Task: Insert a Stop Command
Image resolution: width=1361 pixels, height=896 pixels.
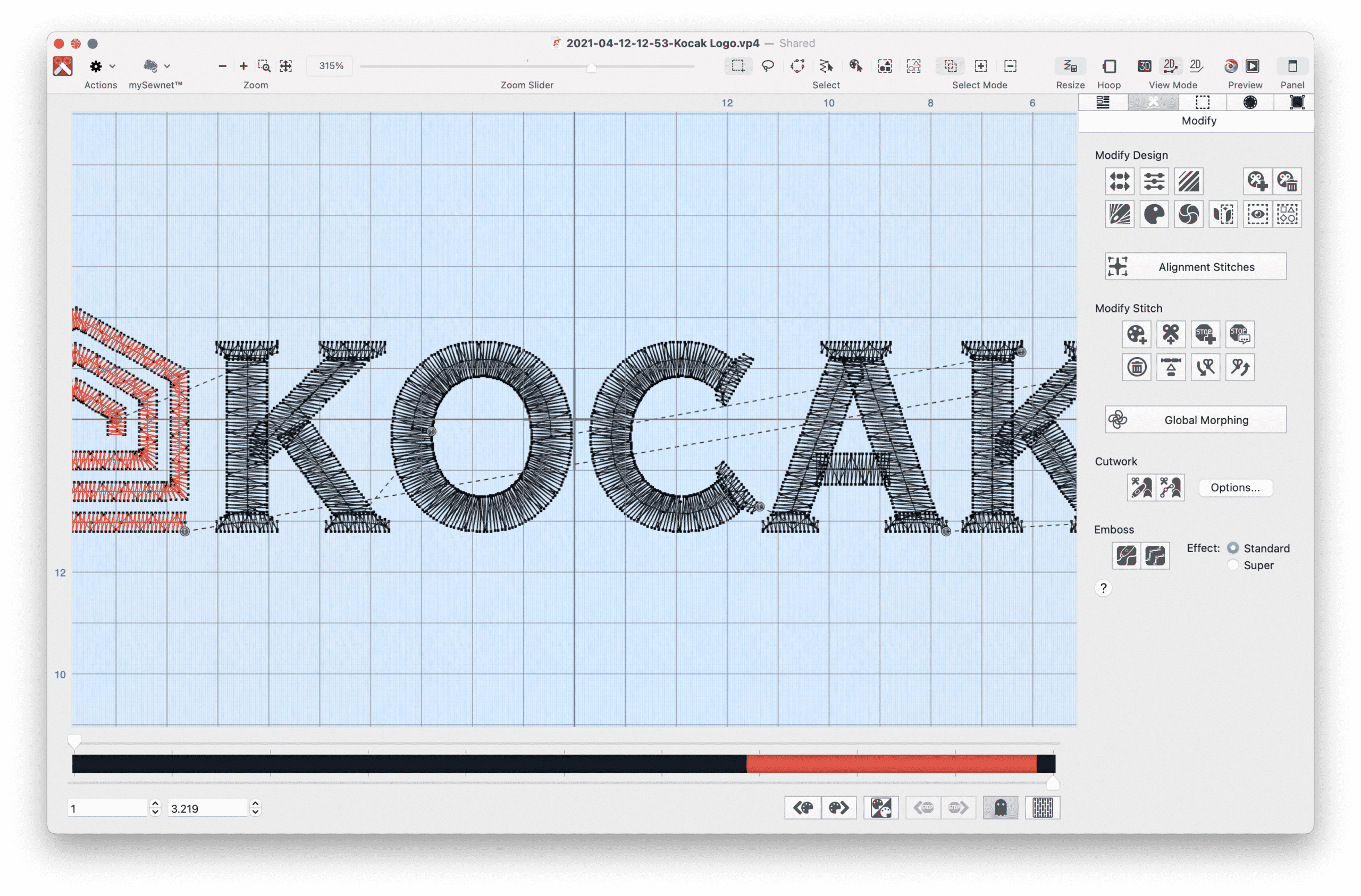Action: pyautogui.click(x=1205, y=334)
